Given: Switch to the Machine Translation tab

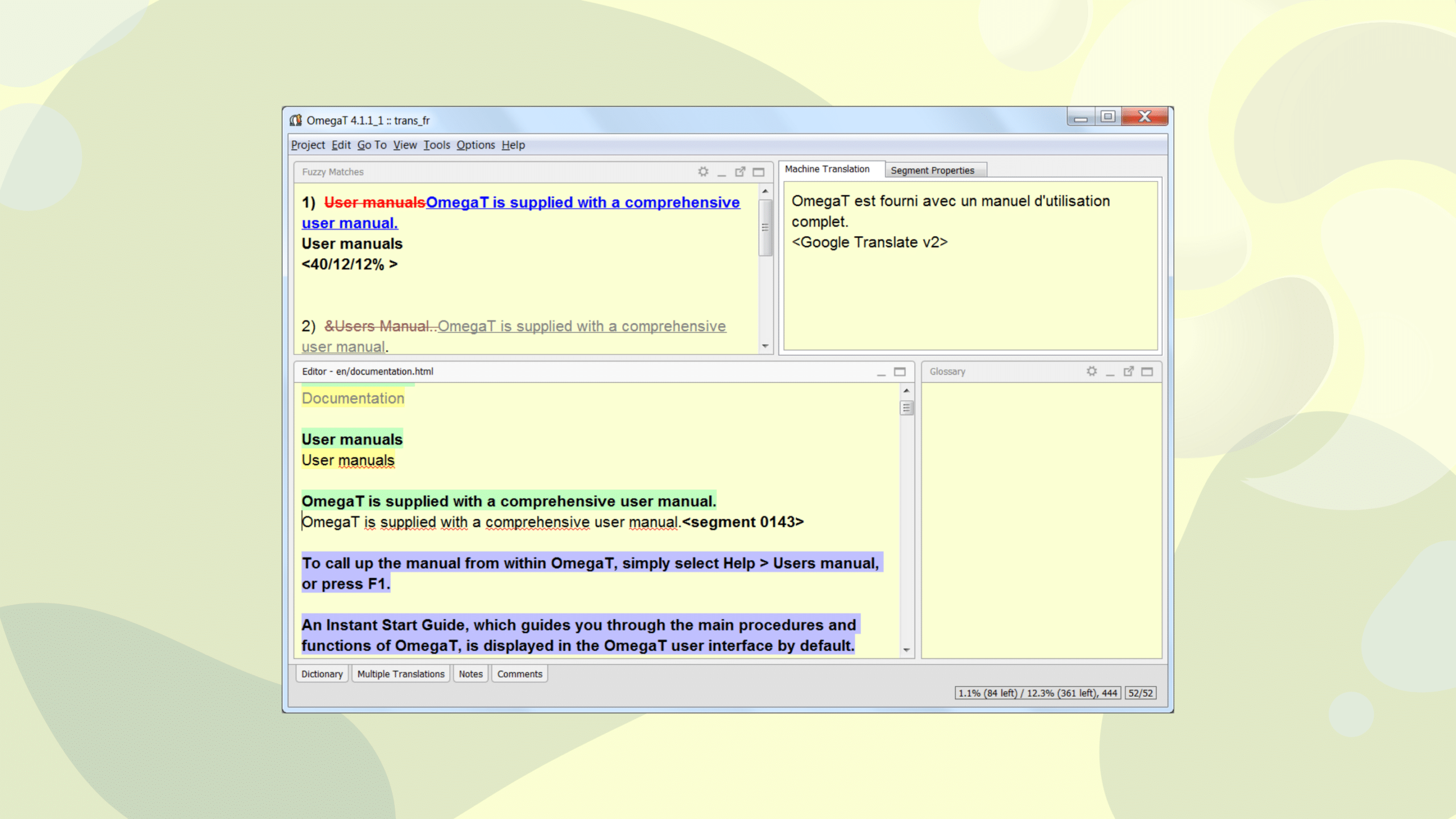Looking at the screenshot, I should [x=827, y=169].
